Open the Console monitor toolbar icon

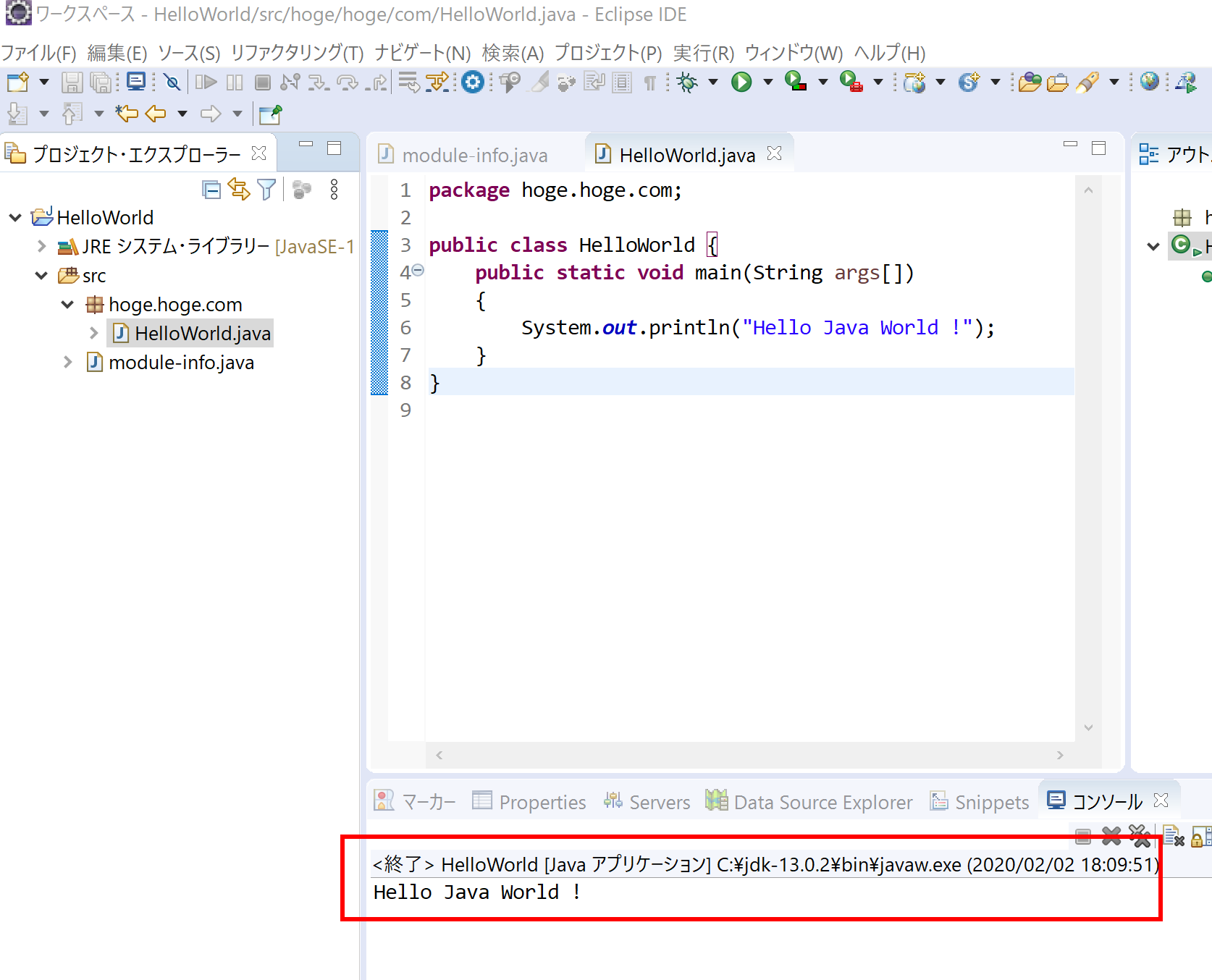pos(136,82)
